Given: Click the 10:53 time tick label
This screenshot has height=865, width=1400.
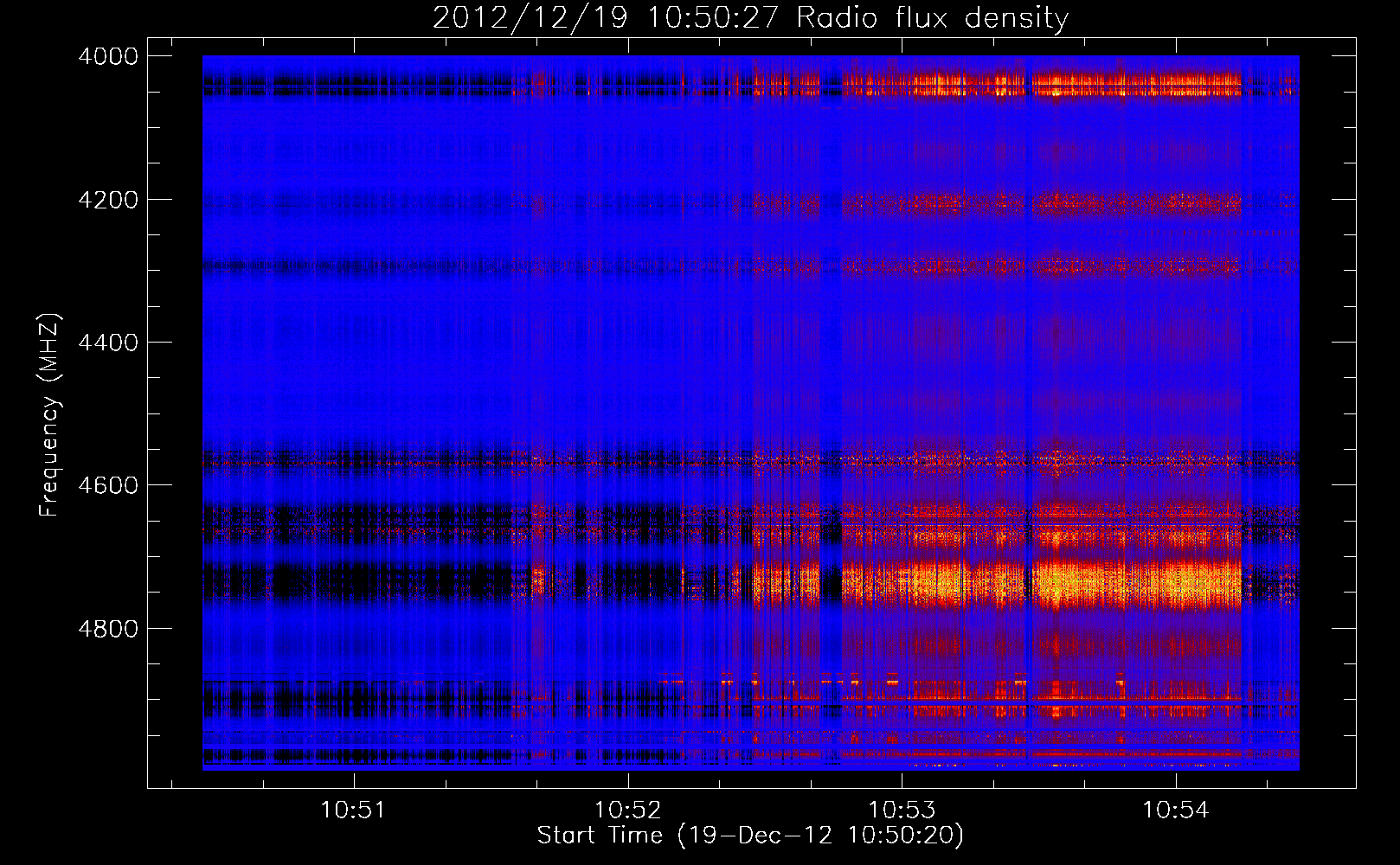Looking at the screenshot, I should coord(902,811).
